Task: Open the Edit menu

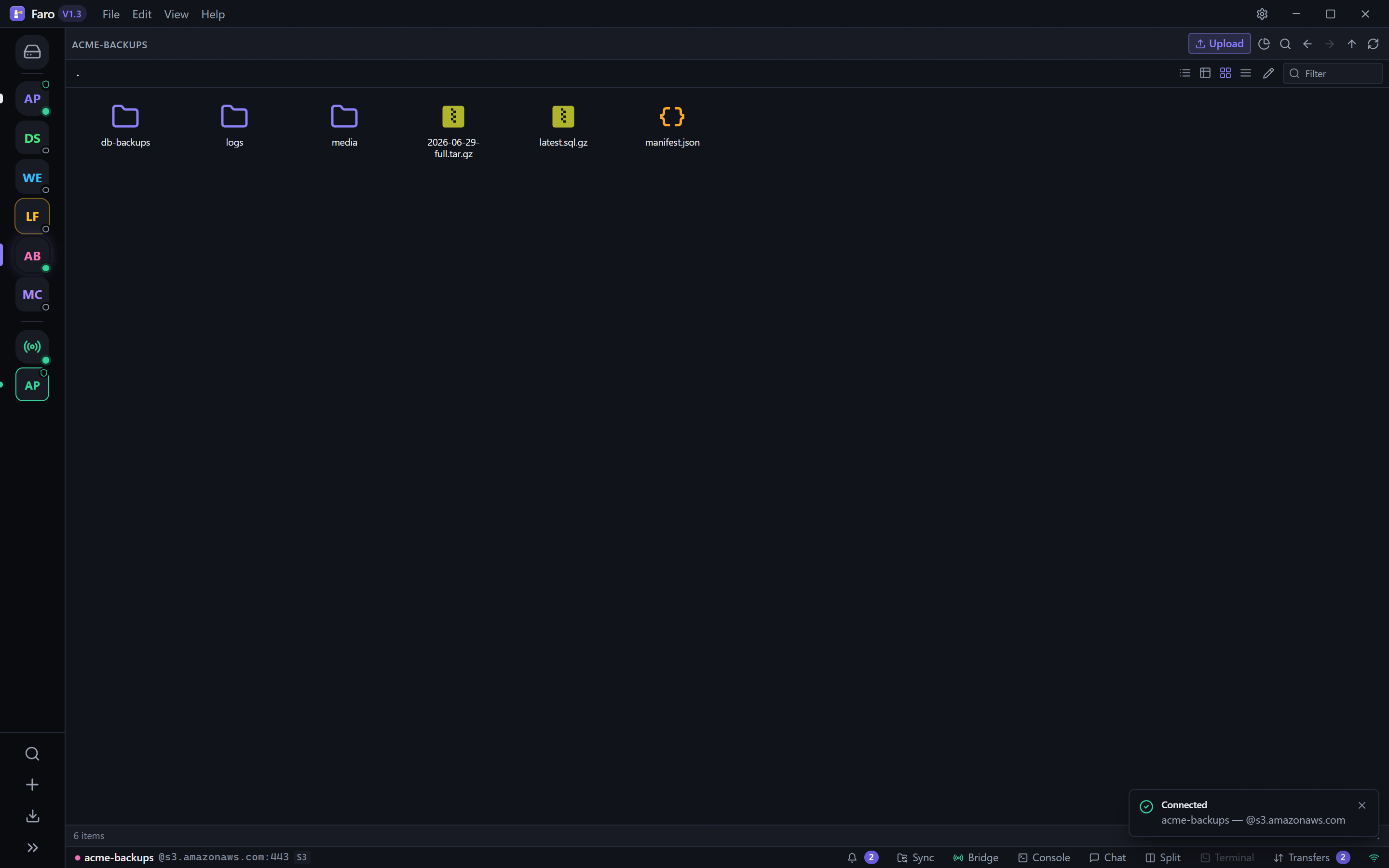Action: point(142,14)
